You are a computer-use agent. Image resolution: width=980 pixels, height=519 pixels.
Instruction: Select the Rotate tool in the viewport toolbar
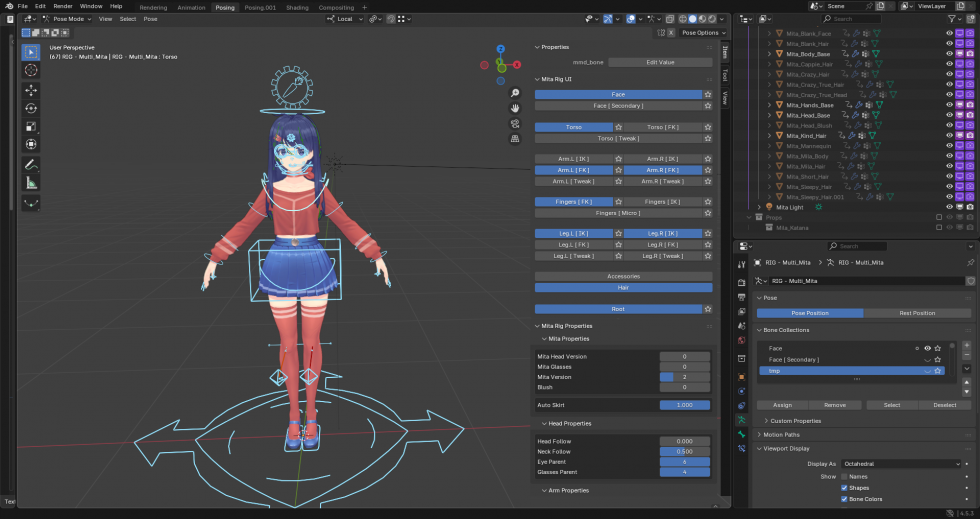click(31, 108)
